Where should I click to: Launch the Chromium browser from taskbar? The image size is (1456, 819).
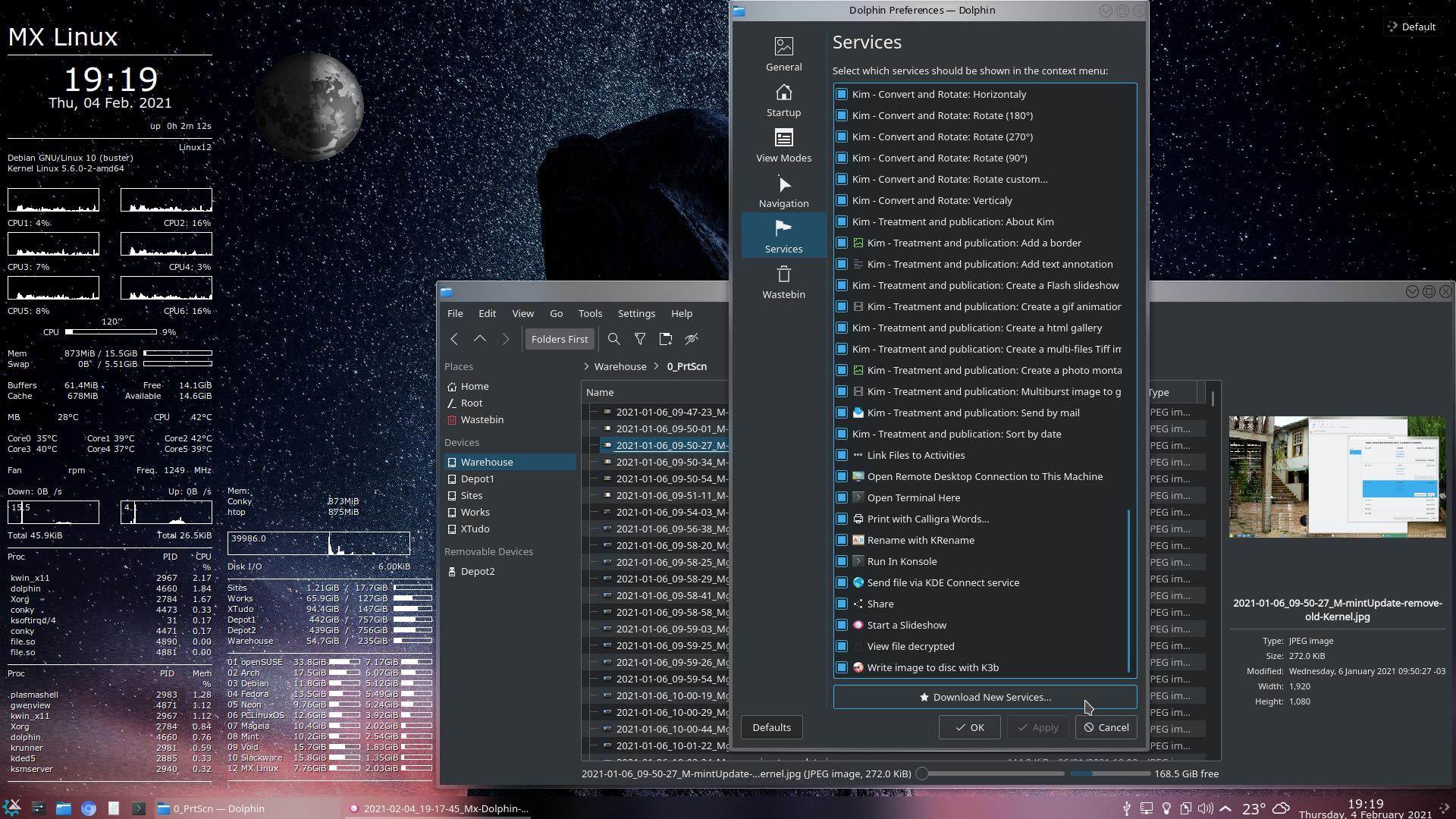click(x=89, y=808)
